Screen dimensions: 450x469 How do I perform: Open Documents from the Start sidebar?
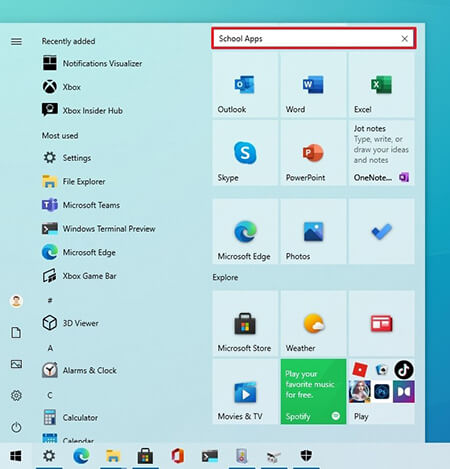click(x=16, y=332)
